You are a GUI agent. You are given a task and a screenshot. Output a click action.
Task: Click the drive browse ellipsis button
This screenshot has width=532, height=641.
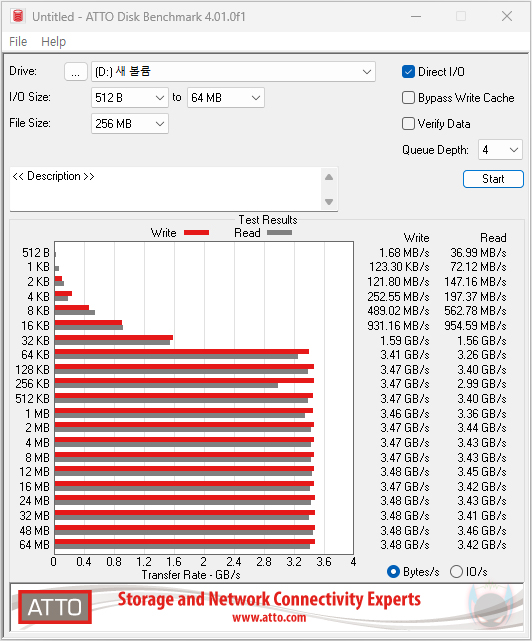coord(76,72)
